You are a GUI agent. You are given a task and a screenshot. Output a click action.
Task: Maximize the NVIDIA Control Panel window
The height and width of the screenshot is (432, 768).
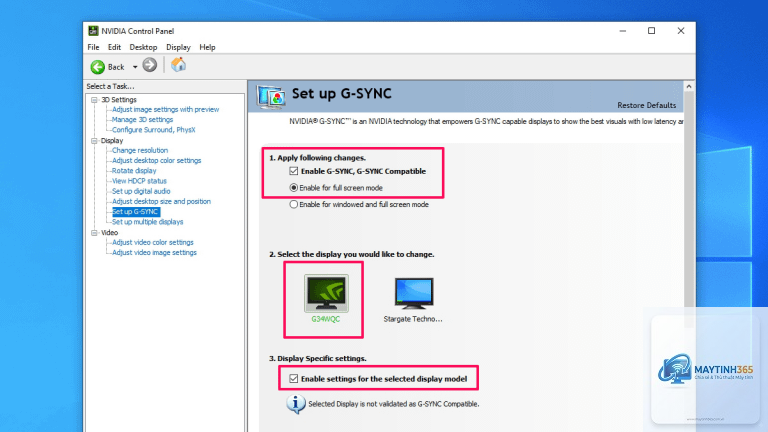[651, 31]
